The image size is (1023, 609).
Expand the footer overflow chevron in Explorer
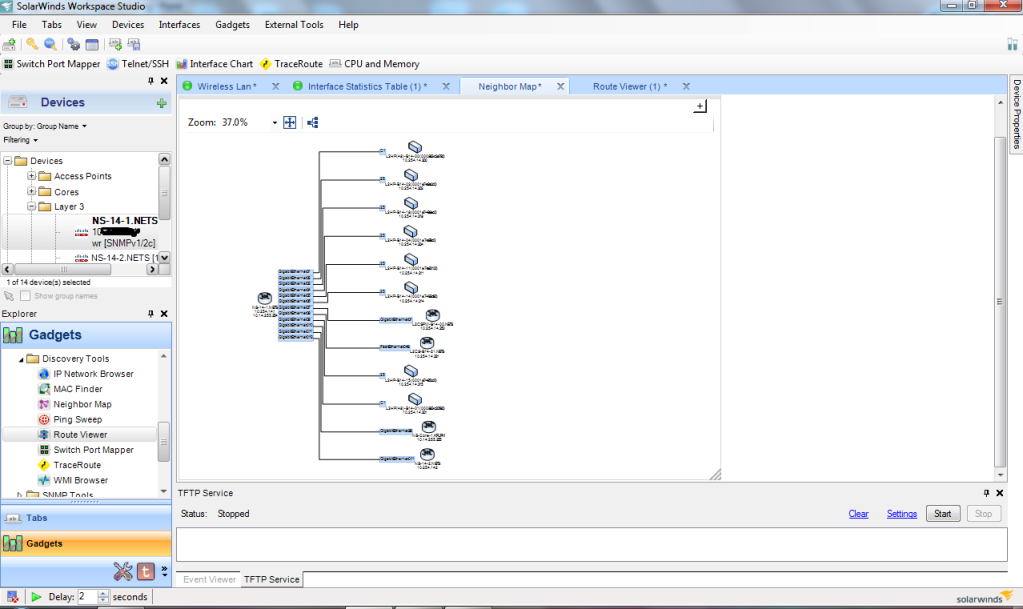point(164,571)
